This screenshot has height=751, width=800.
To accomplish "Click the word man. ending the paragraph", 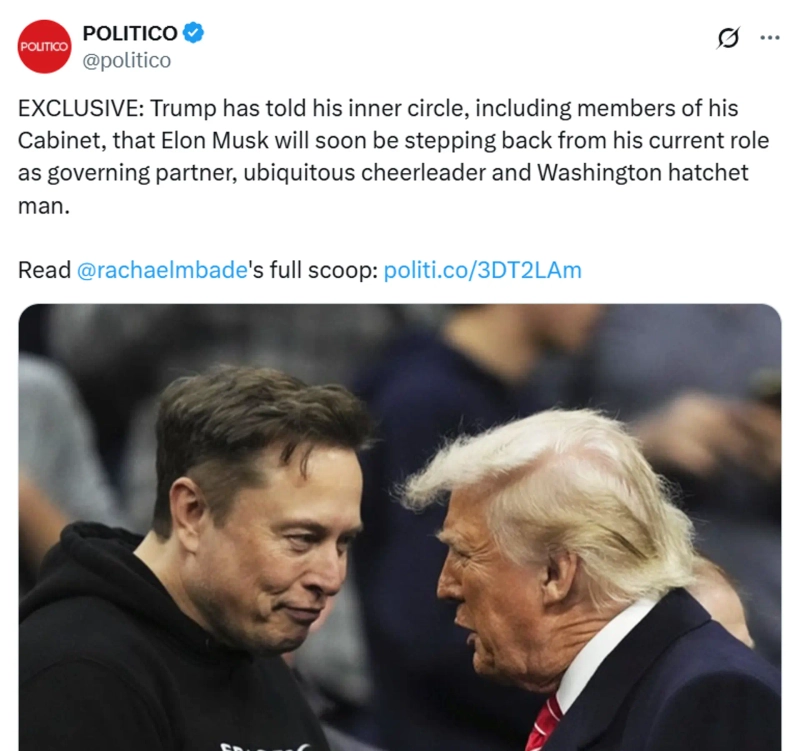I will tap(43, 206).
